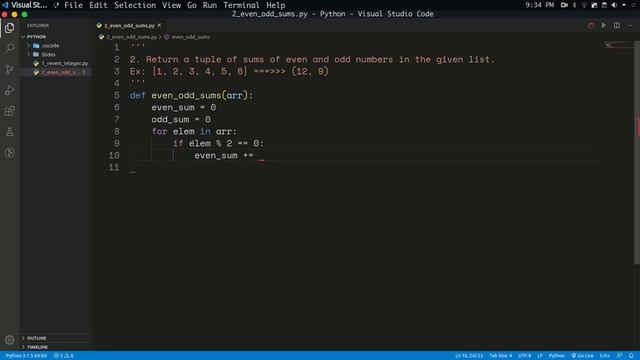The width and height of the screenshot is (640, 360).
Task: Open the notifications bell in status bar
Action: [631, 356]
